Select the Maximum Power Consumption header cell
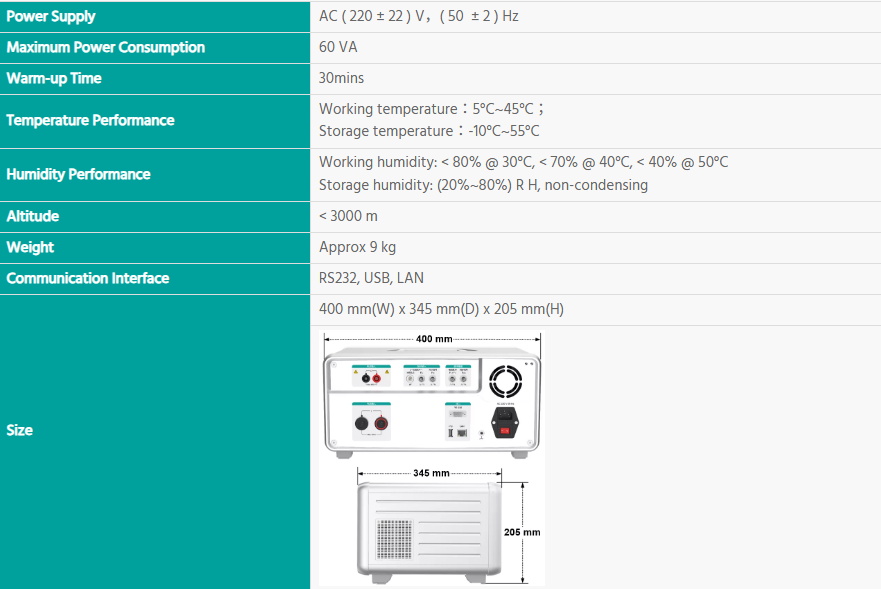This screenshot has height=589, width=881. (105, 47)
